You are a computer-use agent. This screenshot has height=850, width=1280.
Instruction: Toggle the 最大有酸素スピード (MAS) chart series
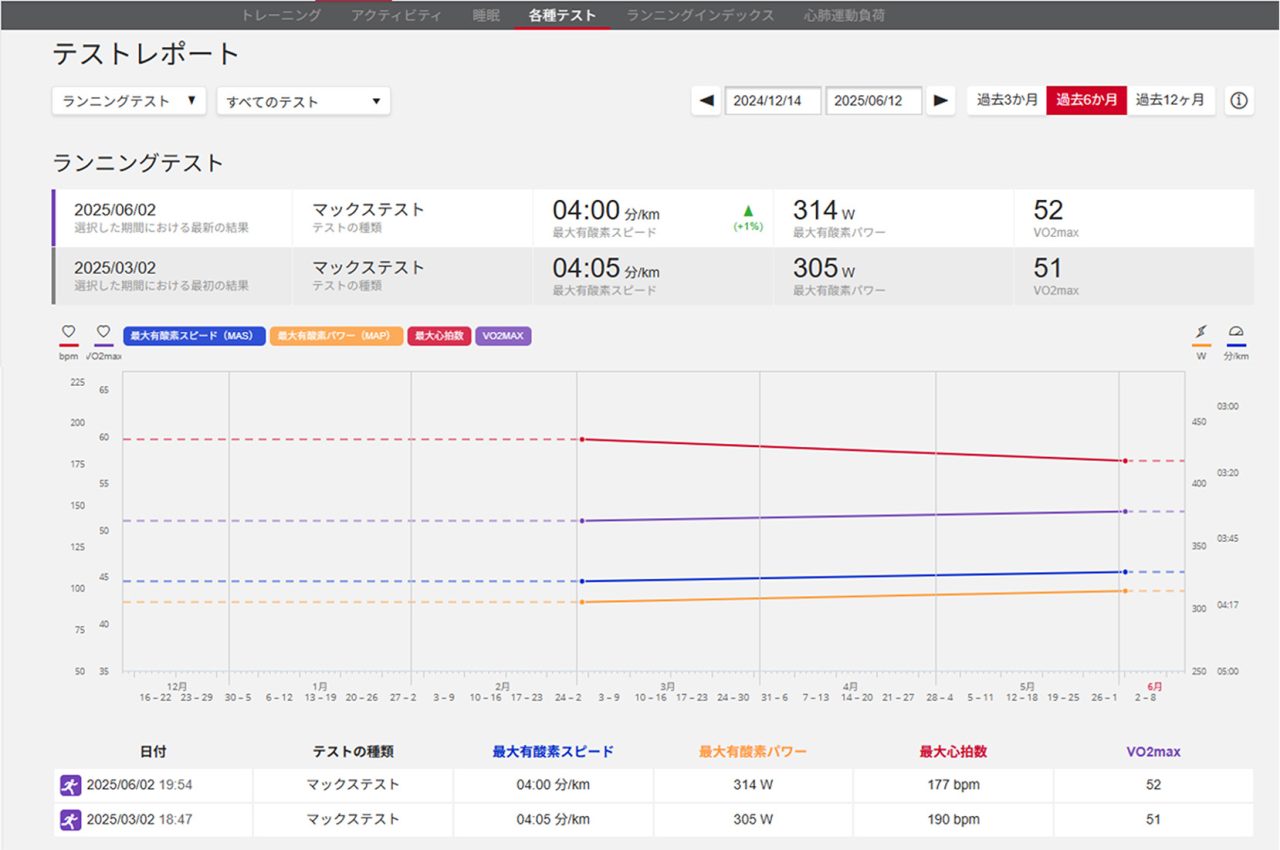coord(194,336)
